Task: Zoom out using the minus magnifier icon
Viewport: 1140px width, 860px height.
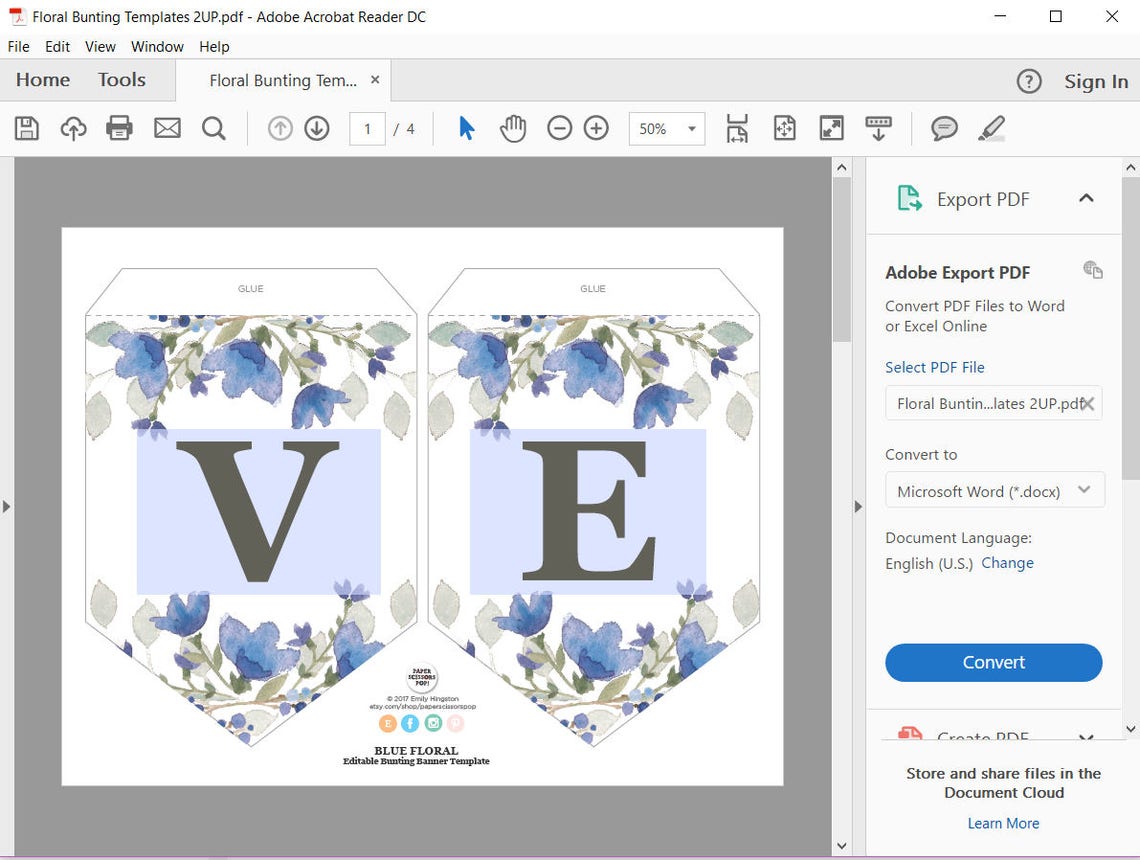Action: [x=559, y=128]
